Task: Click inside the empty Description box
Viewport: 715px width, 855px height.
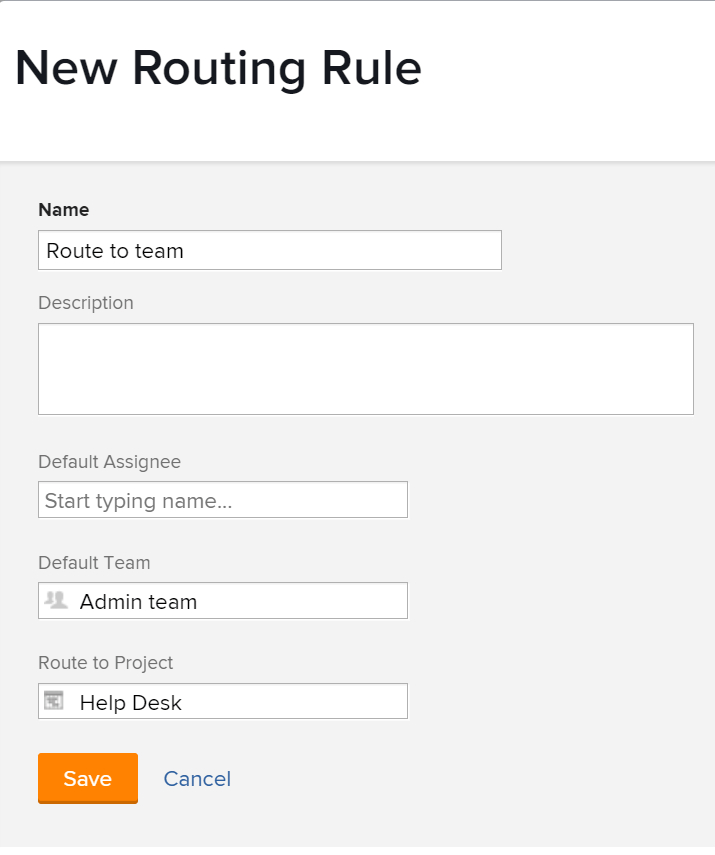Action: (365, 368)
